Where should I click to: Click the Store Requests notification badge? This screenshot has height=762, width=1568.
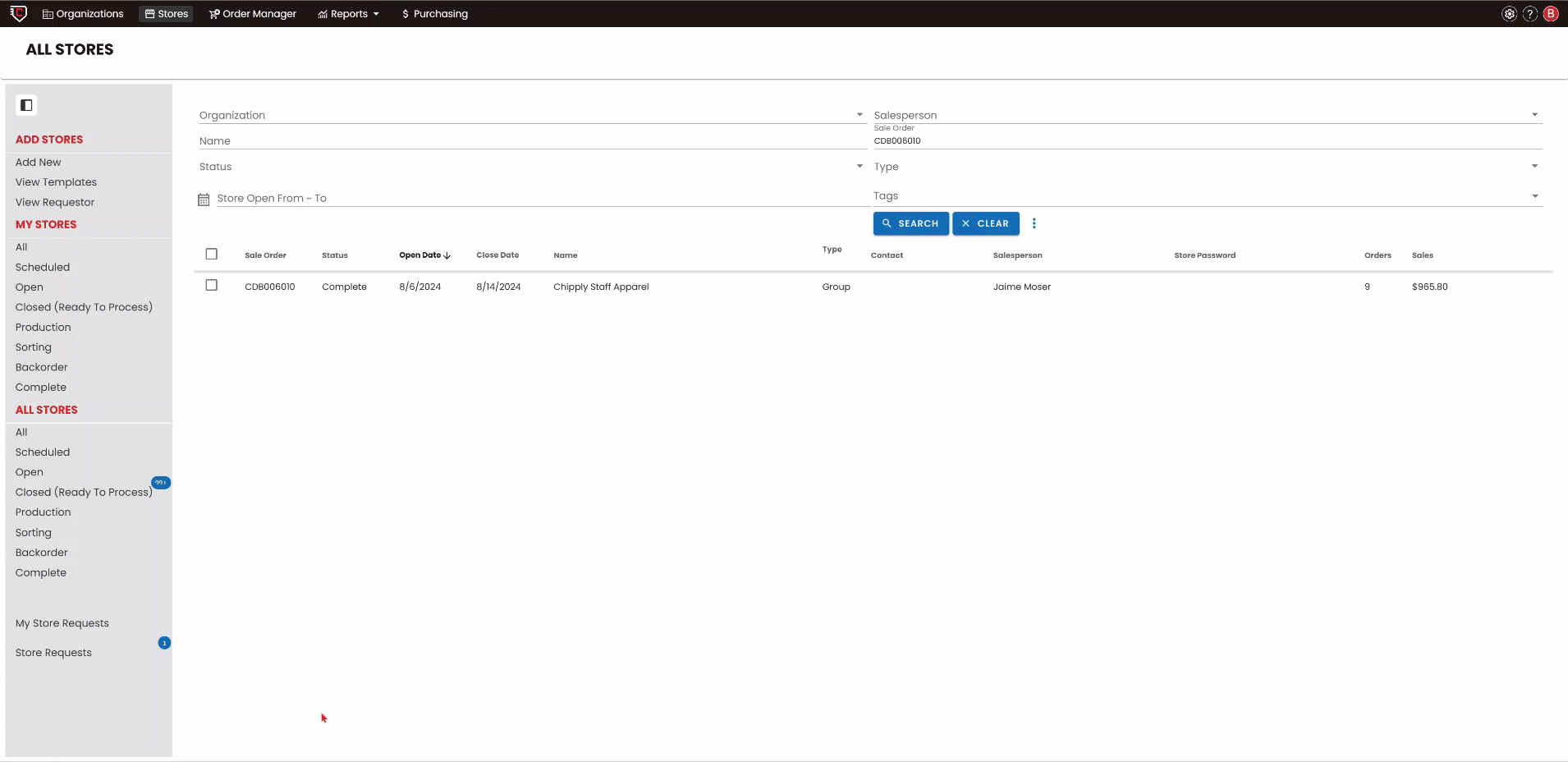(164, 643)
